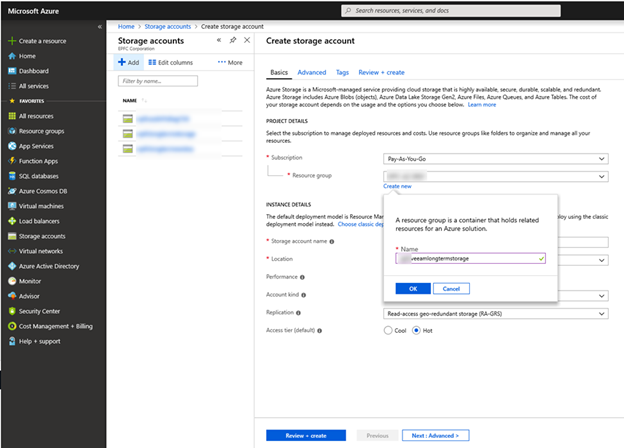Select the first storage account row
The height and width of the screenshot is (448, 624).
point(180,119)
